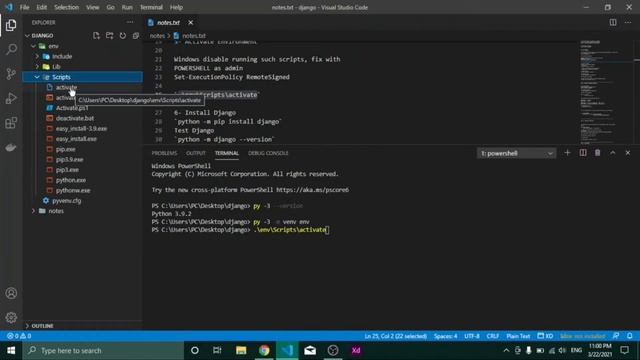640x360 pixels.
Task: Open the Manage gear icon
Action: [11, 317]
